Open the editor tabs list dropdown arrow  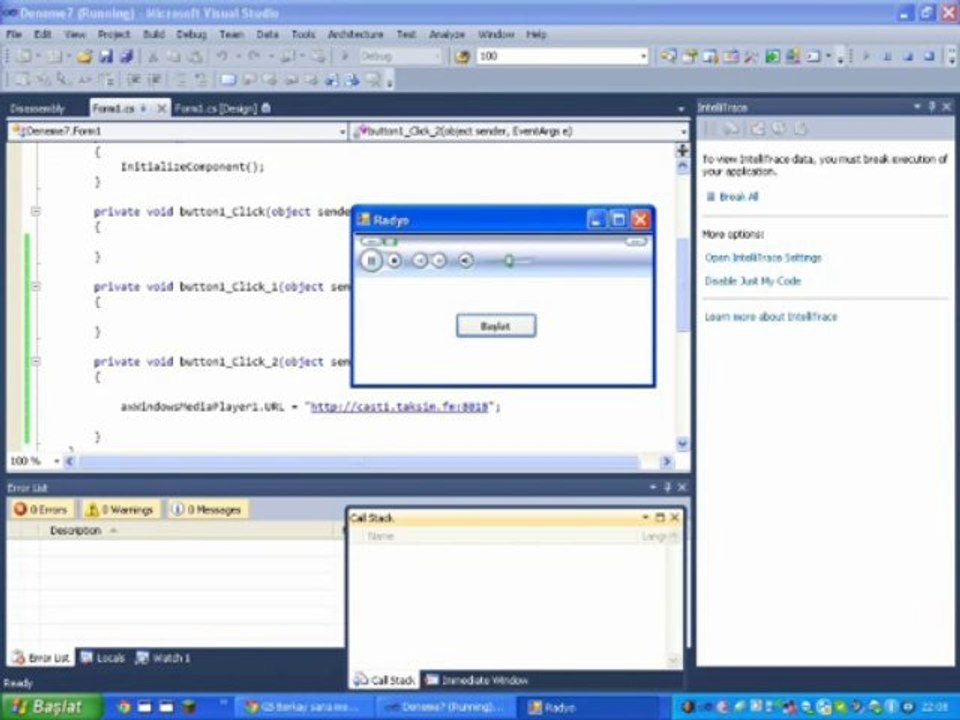[x=681, y=109]
